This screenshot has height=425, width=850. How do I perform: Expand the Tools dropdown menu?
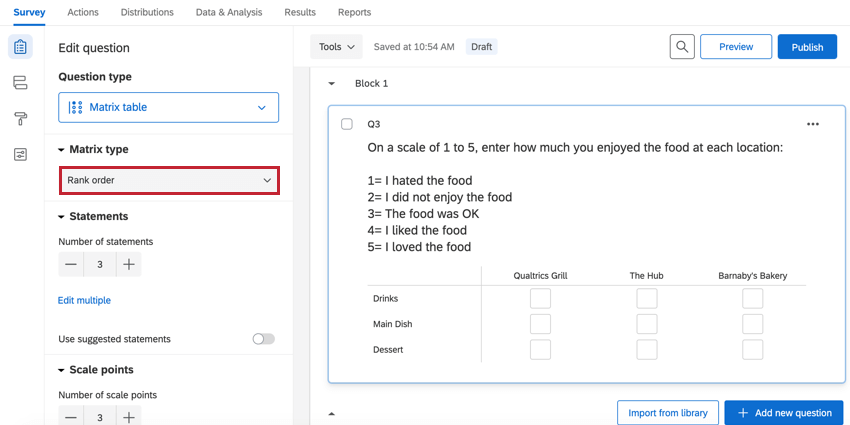coord(336,47)
